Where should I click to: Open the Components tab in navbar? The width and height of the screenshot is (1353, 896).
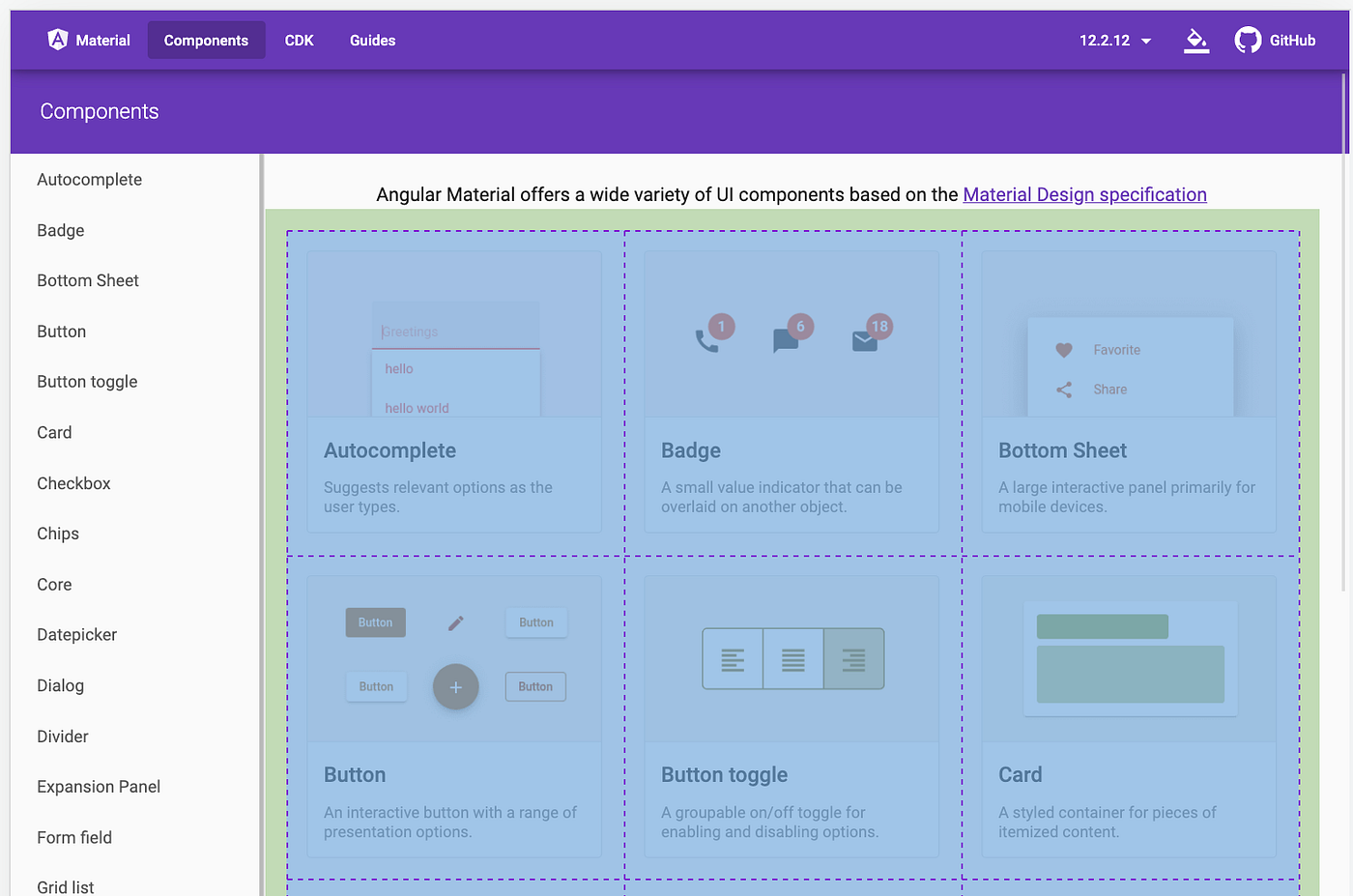click(206, 41)
